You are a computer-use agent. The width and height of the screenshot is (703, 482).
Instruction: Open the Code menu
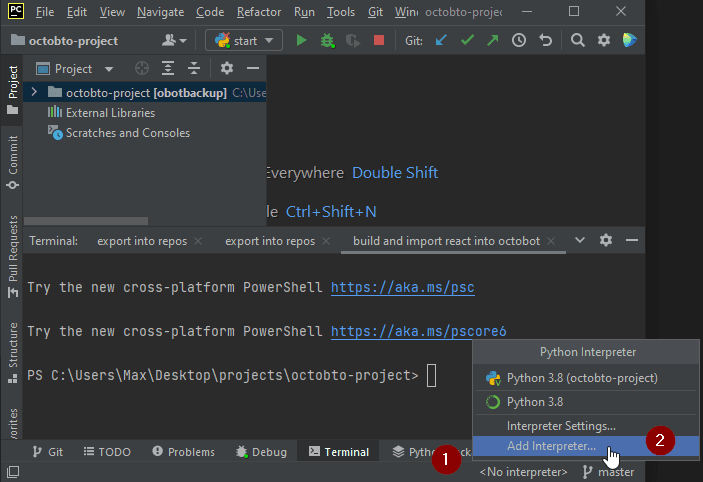point(210,12)
